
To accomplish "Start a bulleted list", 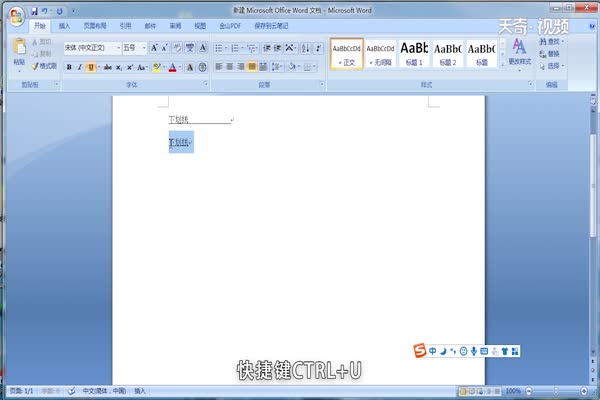I will [218, 48].
